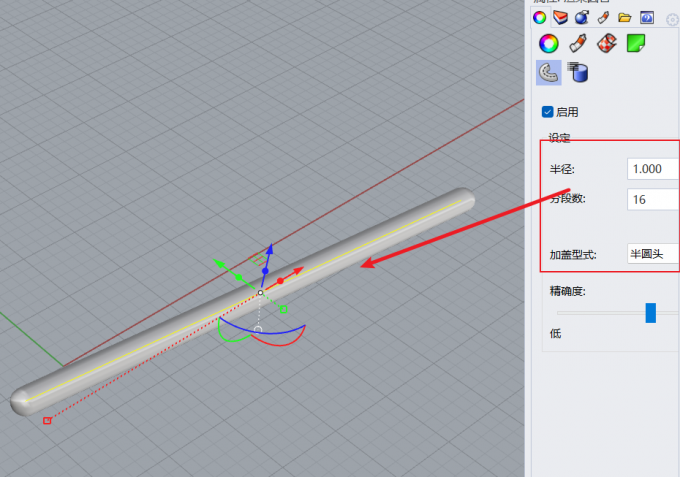Toggle the 启用 checkbox
680x477 pixels.
pyautogui.click(x=547, y=112)
